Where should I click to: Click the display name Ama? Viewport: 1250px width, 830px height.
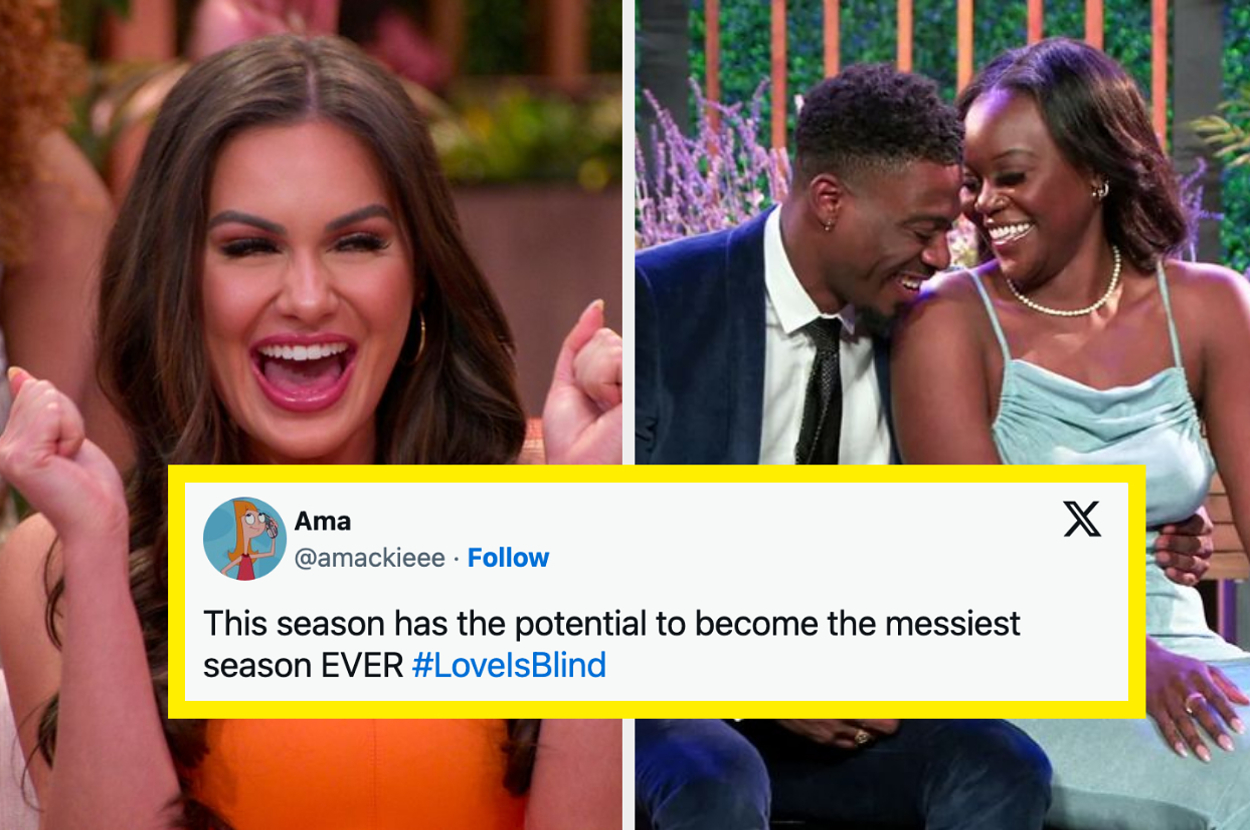tap(322, 520)
